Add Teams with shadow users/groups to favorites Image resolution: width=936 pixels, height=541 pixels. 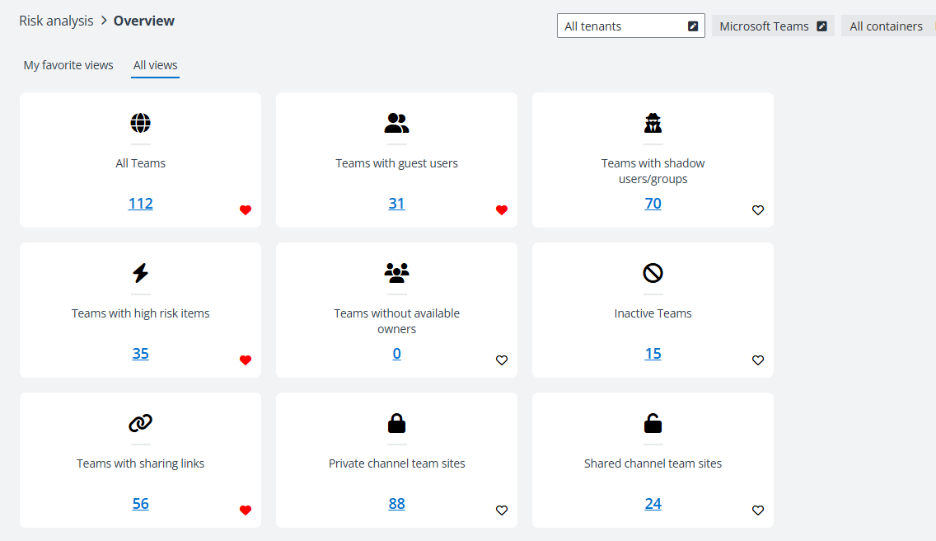[758, 210]
